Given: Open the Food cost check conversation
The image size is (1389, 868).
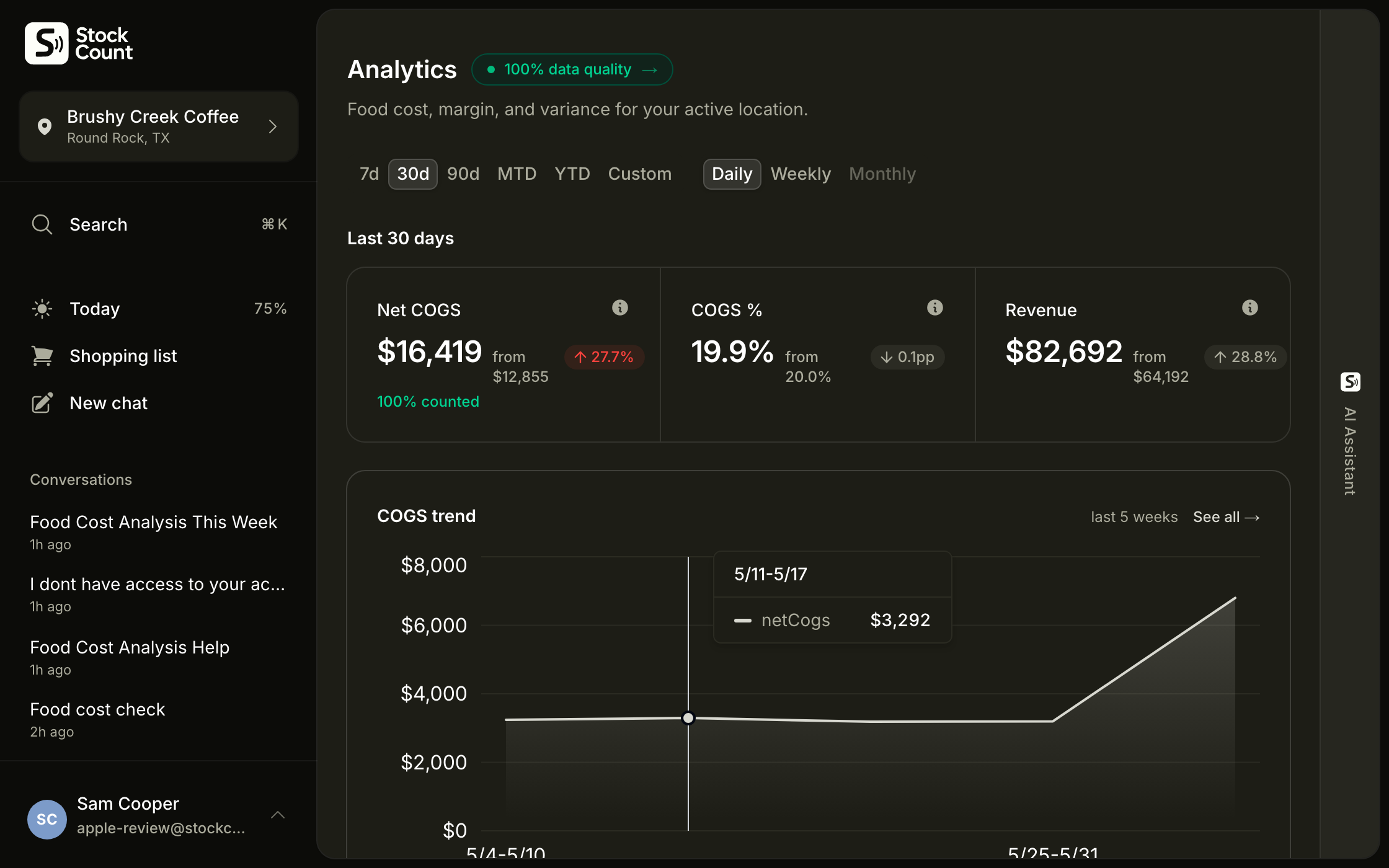Looking at the screenshot, I should (159, 719).
